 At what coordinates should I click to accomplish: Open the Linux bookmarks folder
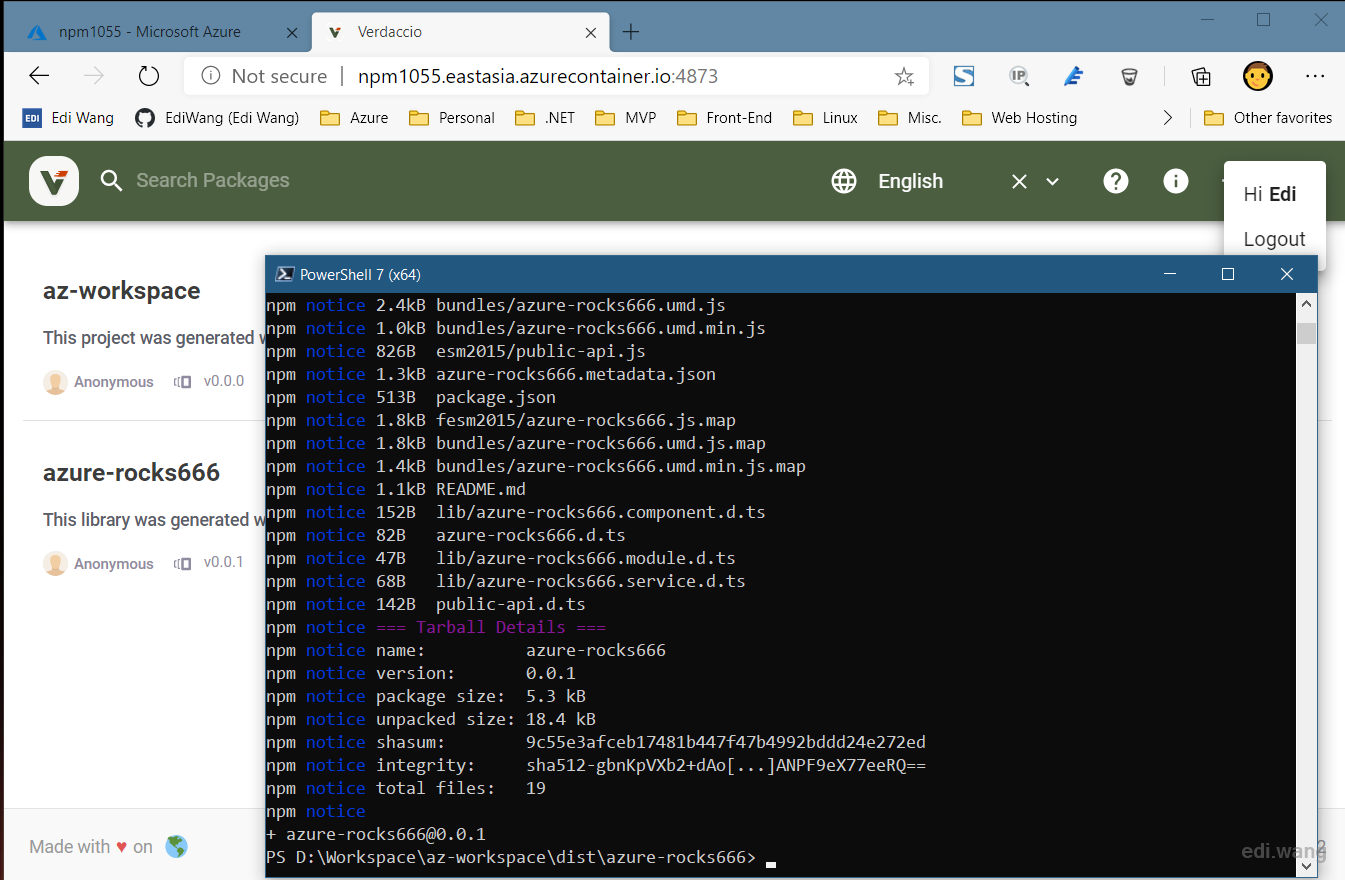(x=826, y=118)
